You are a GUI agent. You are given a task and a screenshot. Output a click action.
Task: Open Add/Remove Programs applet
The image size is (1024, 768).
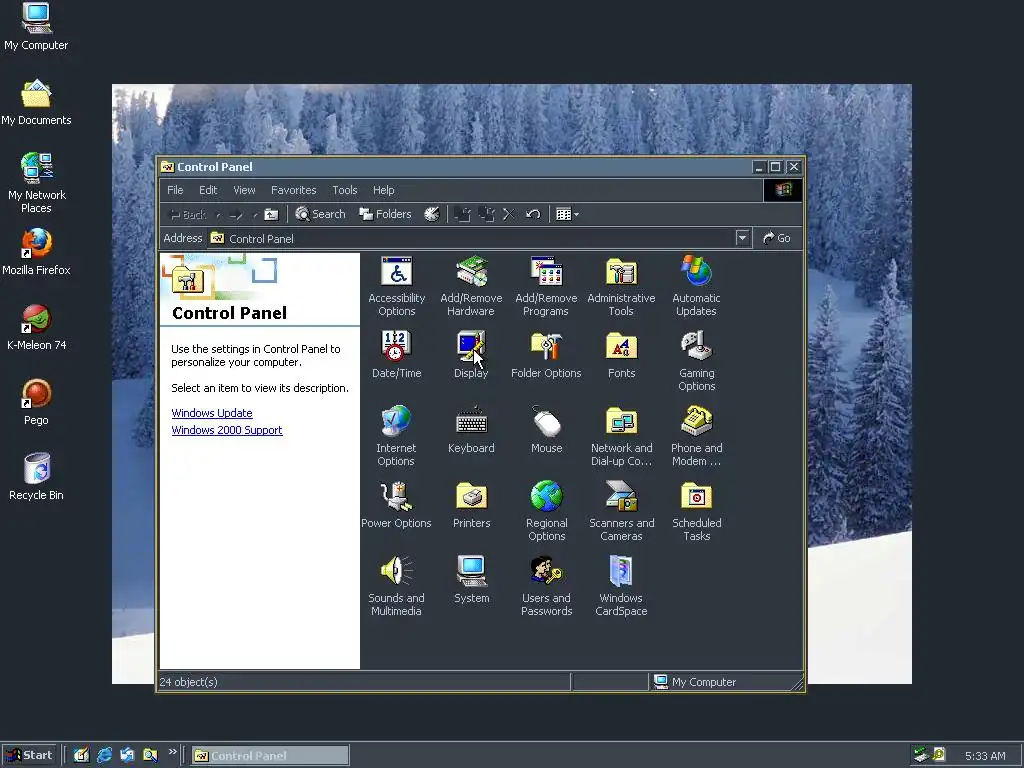pos(546,287)
